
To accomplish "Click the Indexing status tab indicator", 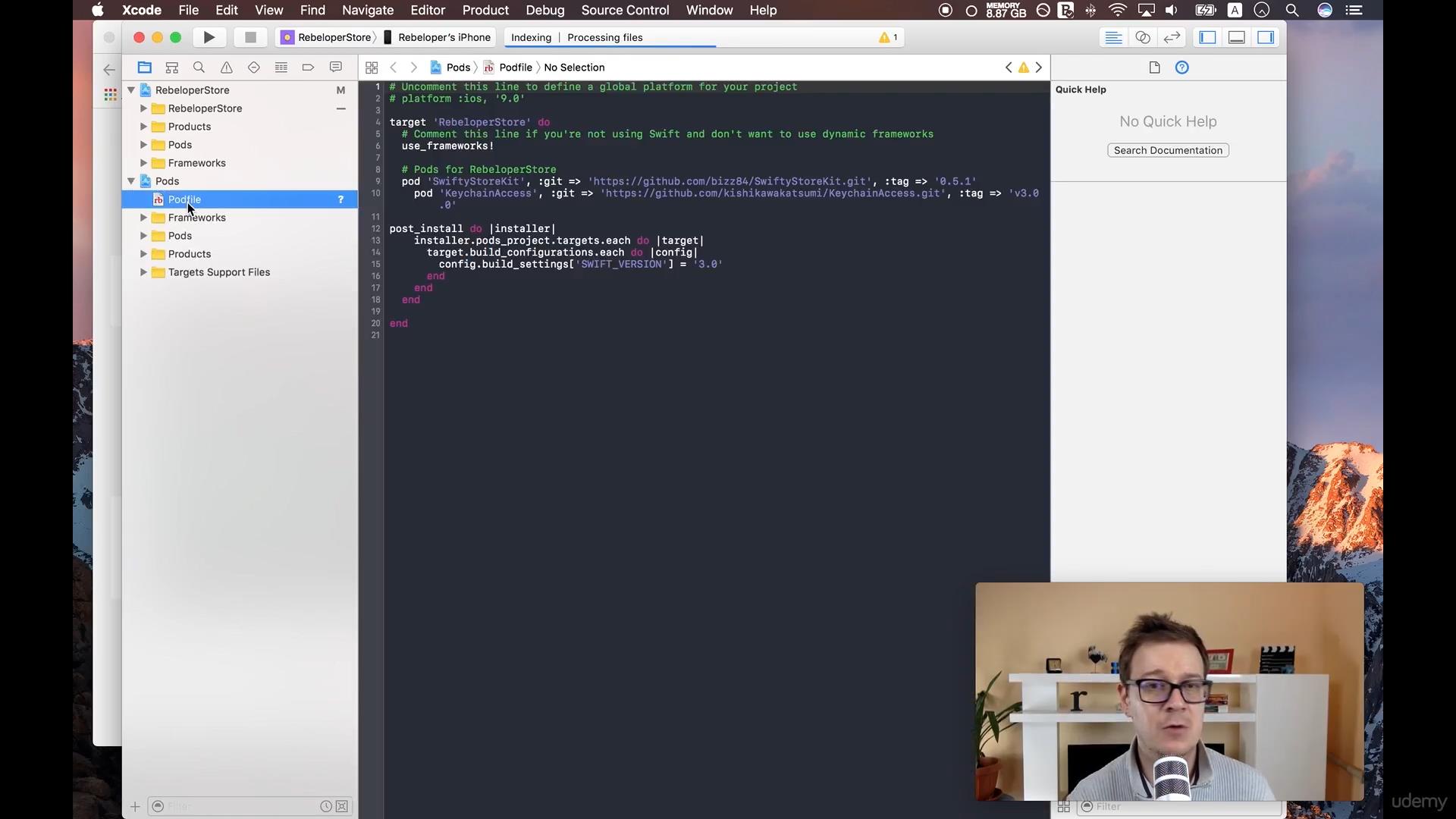I will (530, 37).
